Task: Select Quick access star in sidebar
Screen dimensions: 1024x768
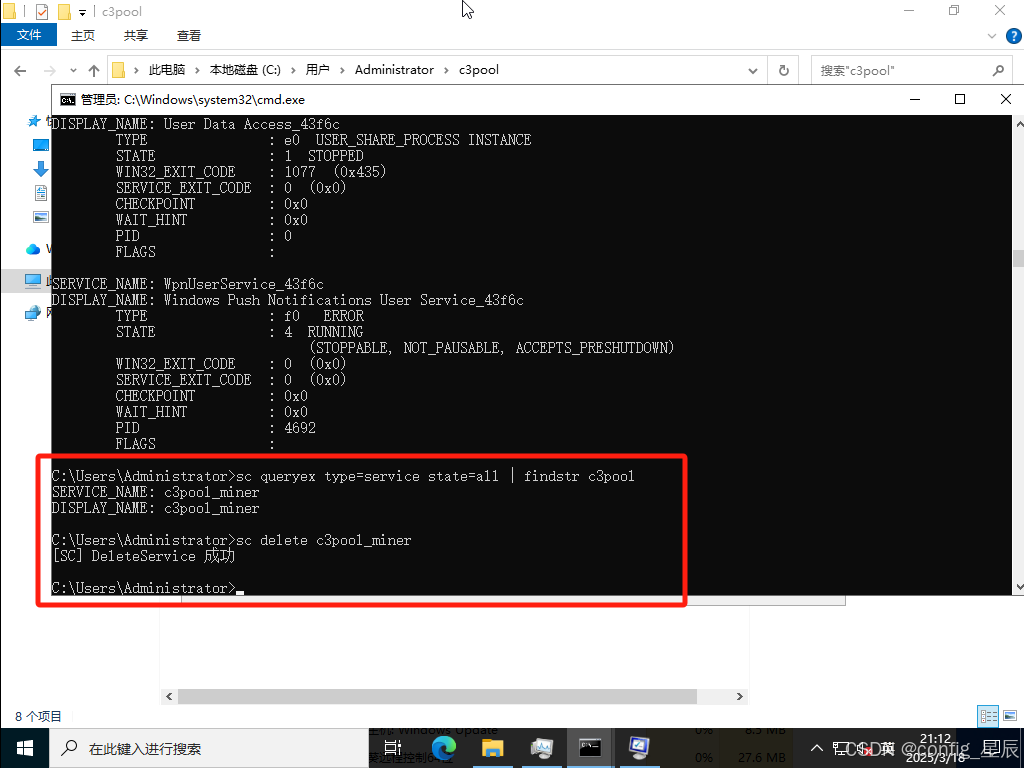Action: pos(34,121)
